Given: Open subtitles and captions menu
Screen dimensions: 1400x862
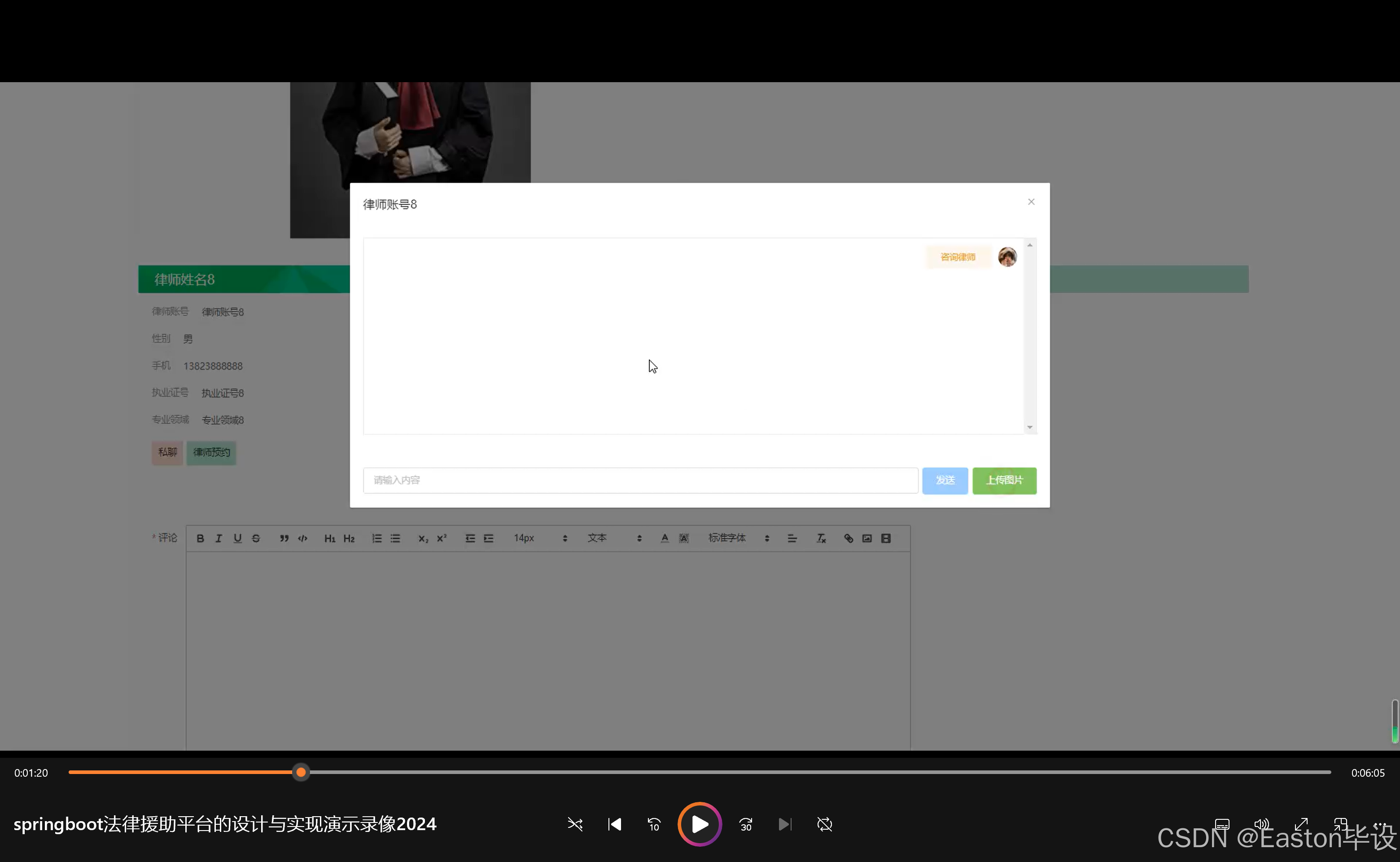Looking at the screenshot, I should pos(1222,824).
